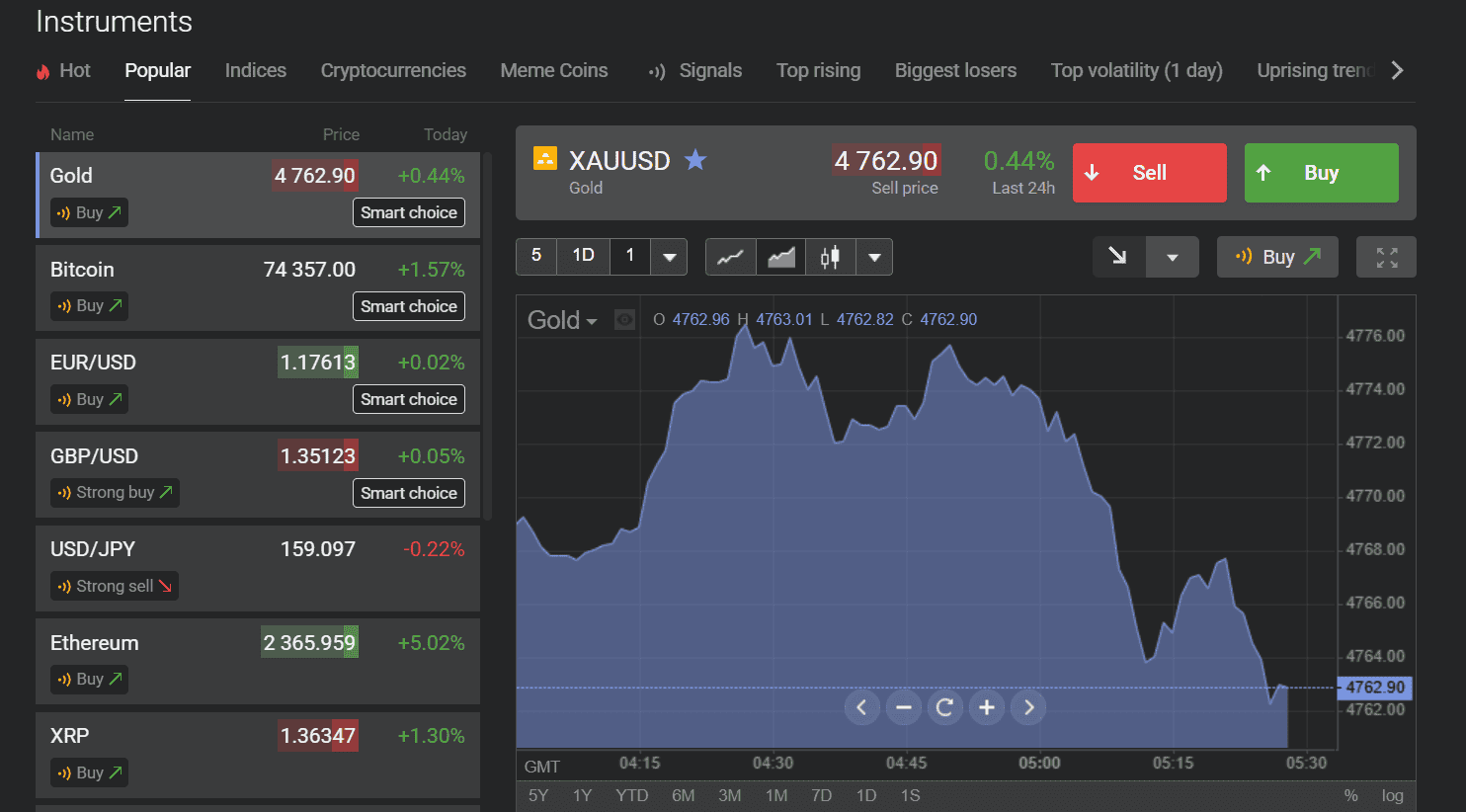Screen dimensions: 1466x812
Task: Open the Biggest losers tab
Action: tap(955, 70)
